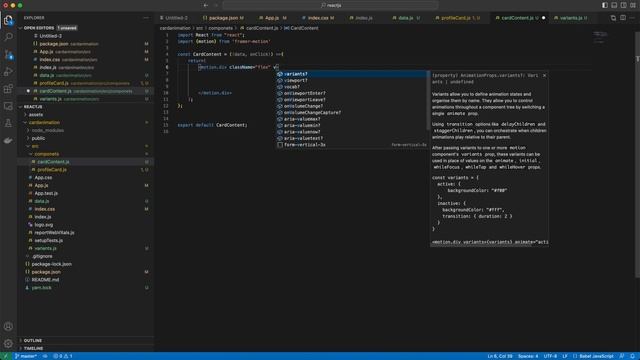Switch to the package.json tab
The height and width of the screenshot is (360, 640).
pyautogui.click(x=223, y=18)
